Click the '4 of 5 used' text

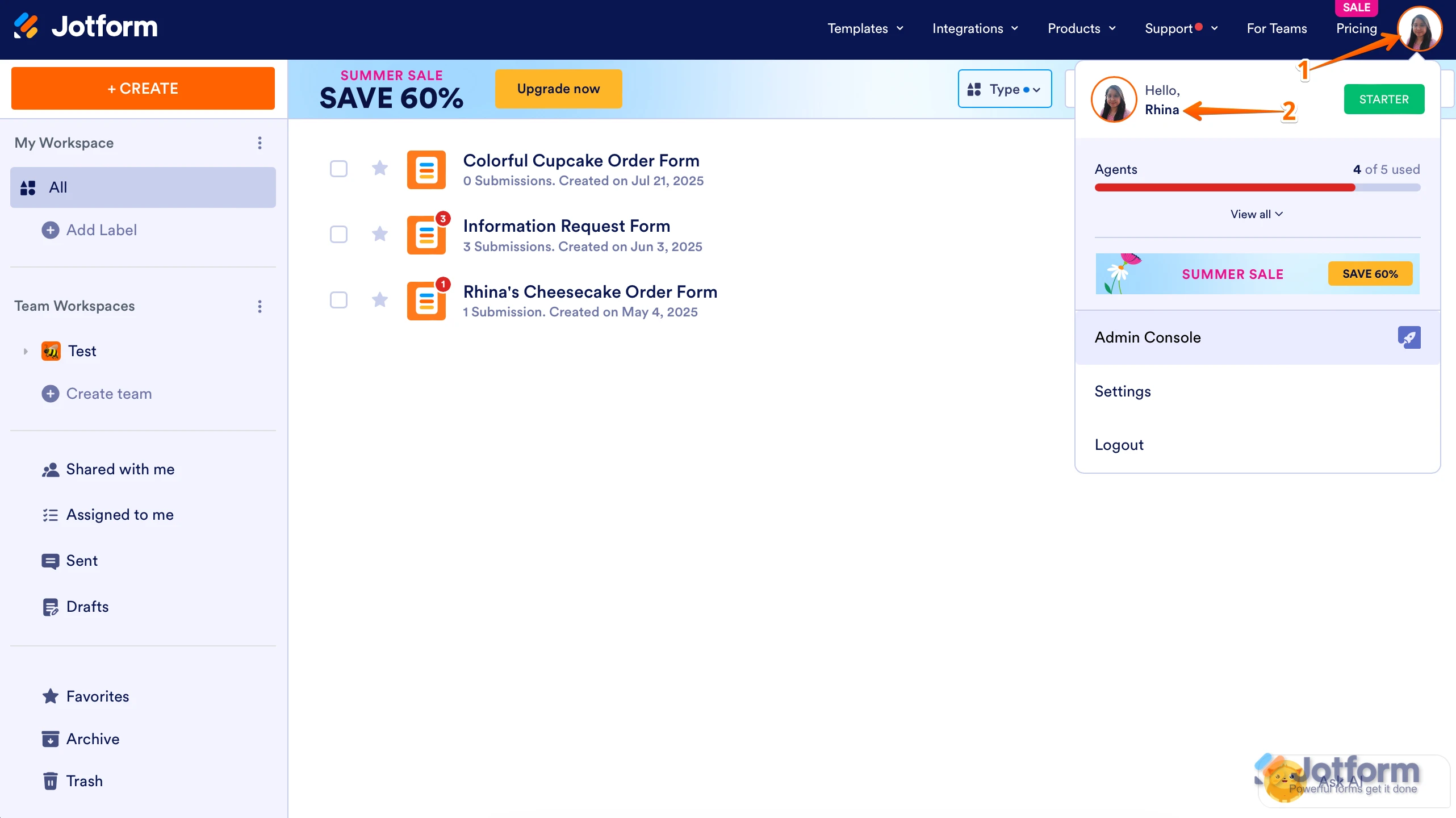pos(1386,169)
